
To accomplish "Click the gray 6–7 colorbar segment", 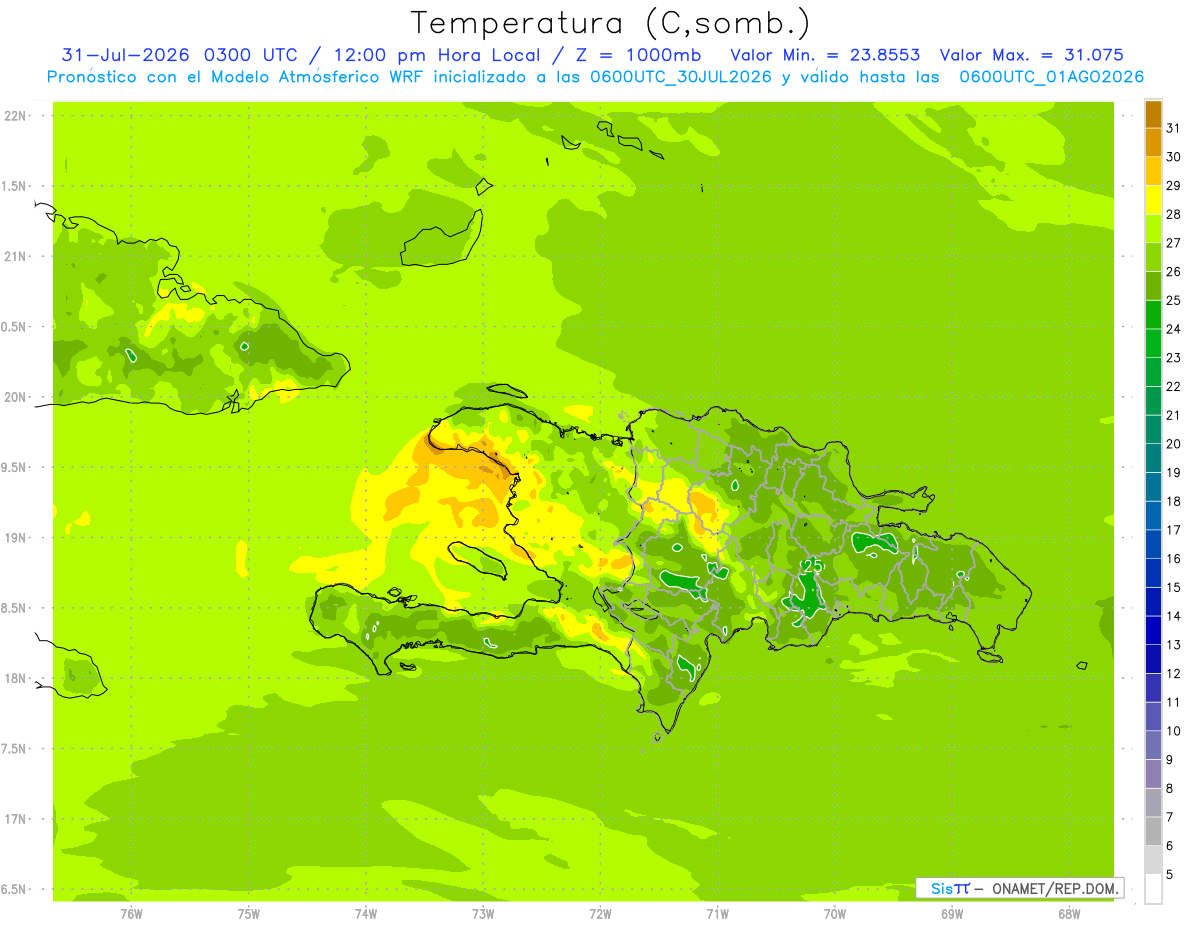I will click(x=1153, y=831).
